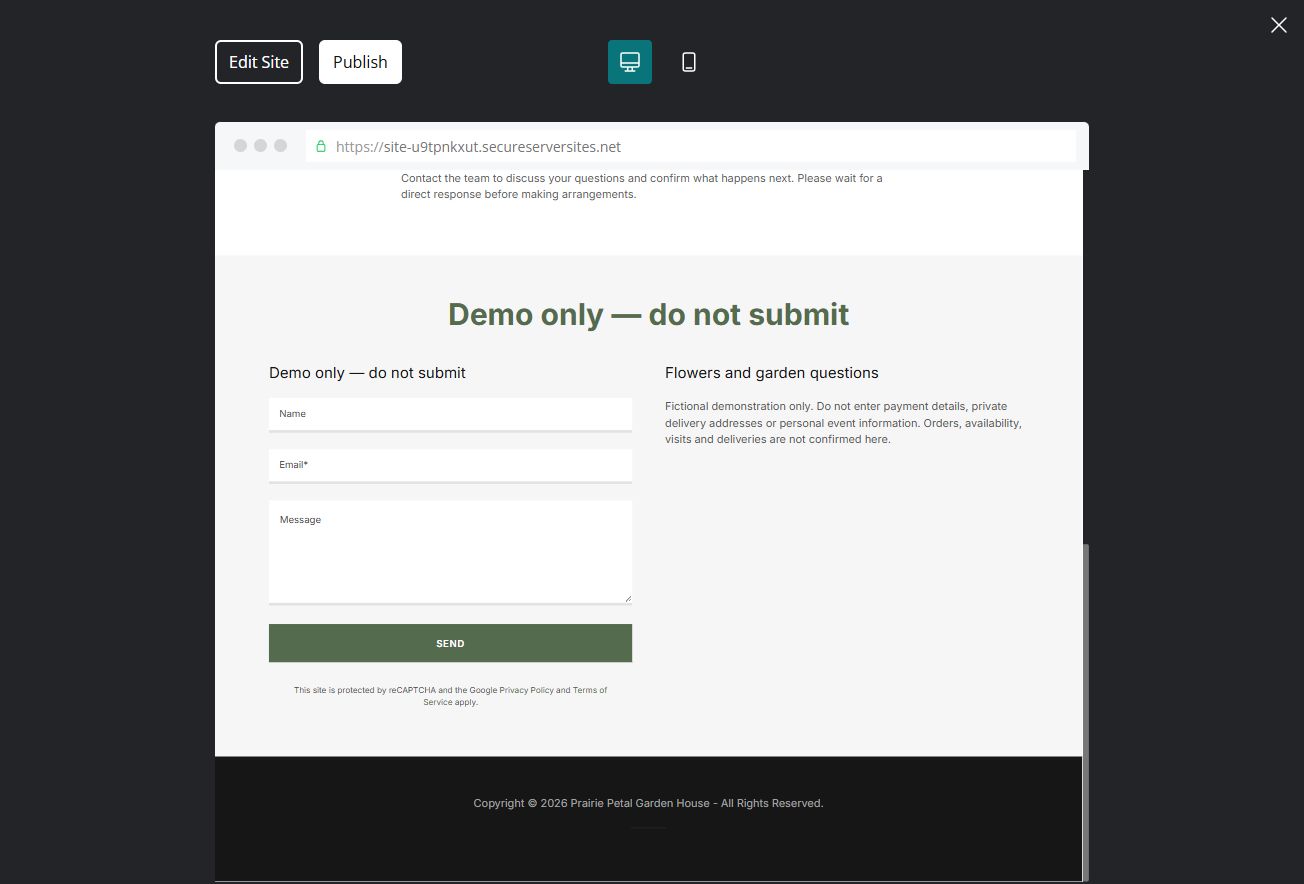Close the site preview
Viewport: 1304px width, 884px height.
point(1278,25)
